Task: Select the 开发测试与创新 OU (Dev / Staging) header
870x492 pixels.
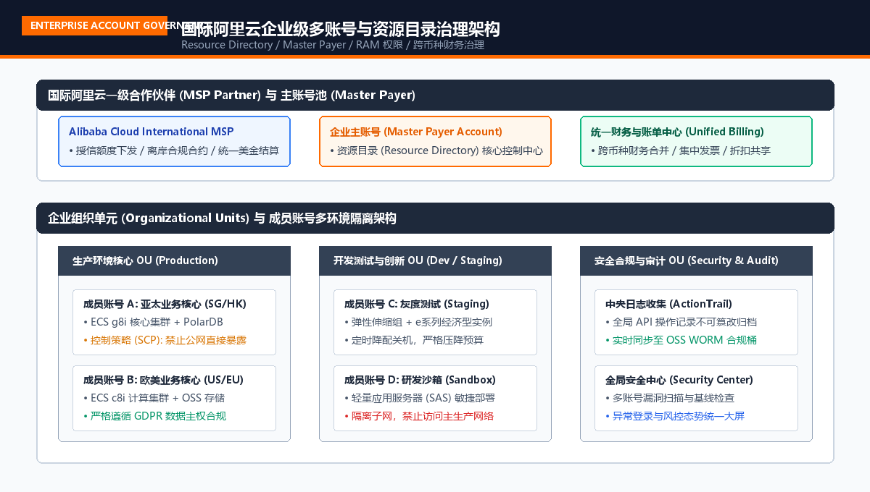Action: click(435, 261)
